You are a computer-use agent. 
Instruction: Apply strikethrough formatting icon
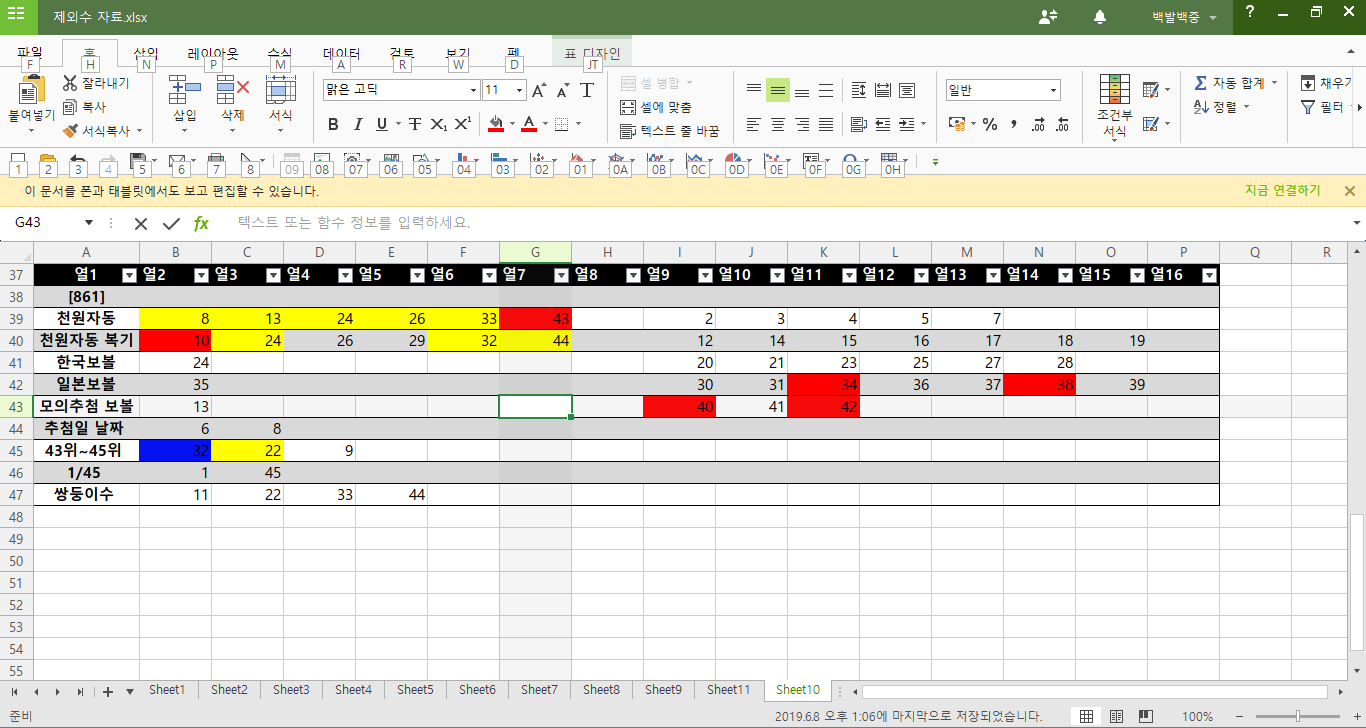[x=415, y=124]
